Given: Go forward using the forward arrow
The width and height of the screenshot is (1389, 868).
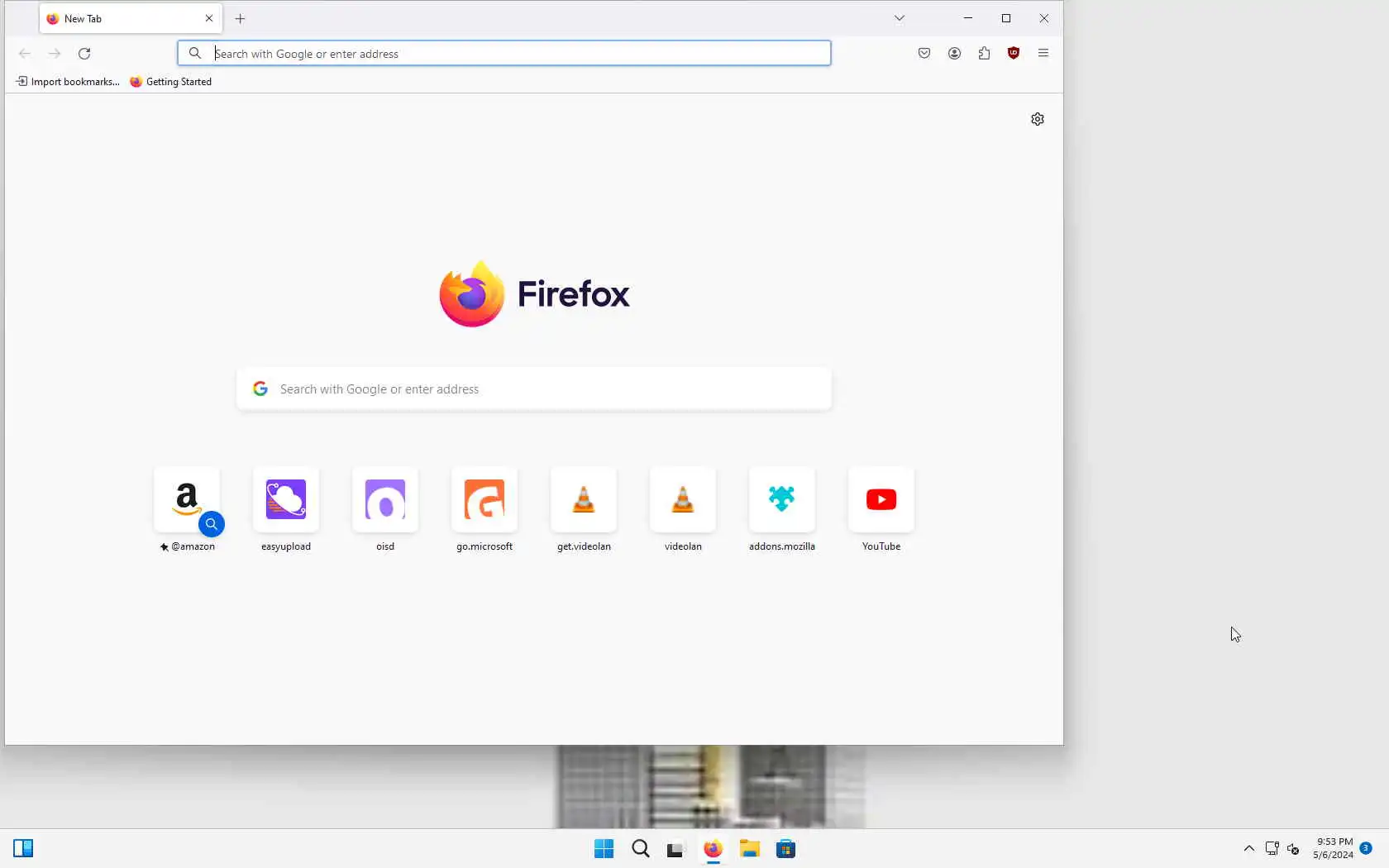Looking at the screenshot, I should 55,54.
